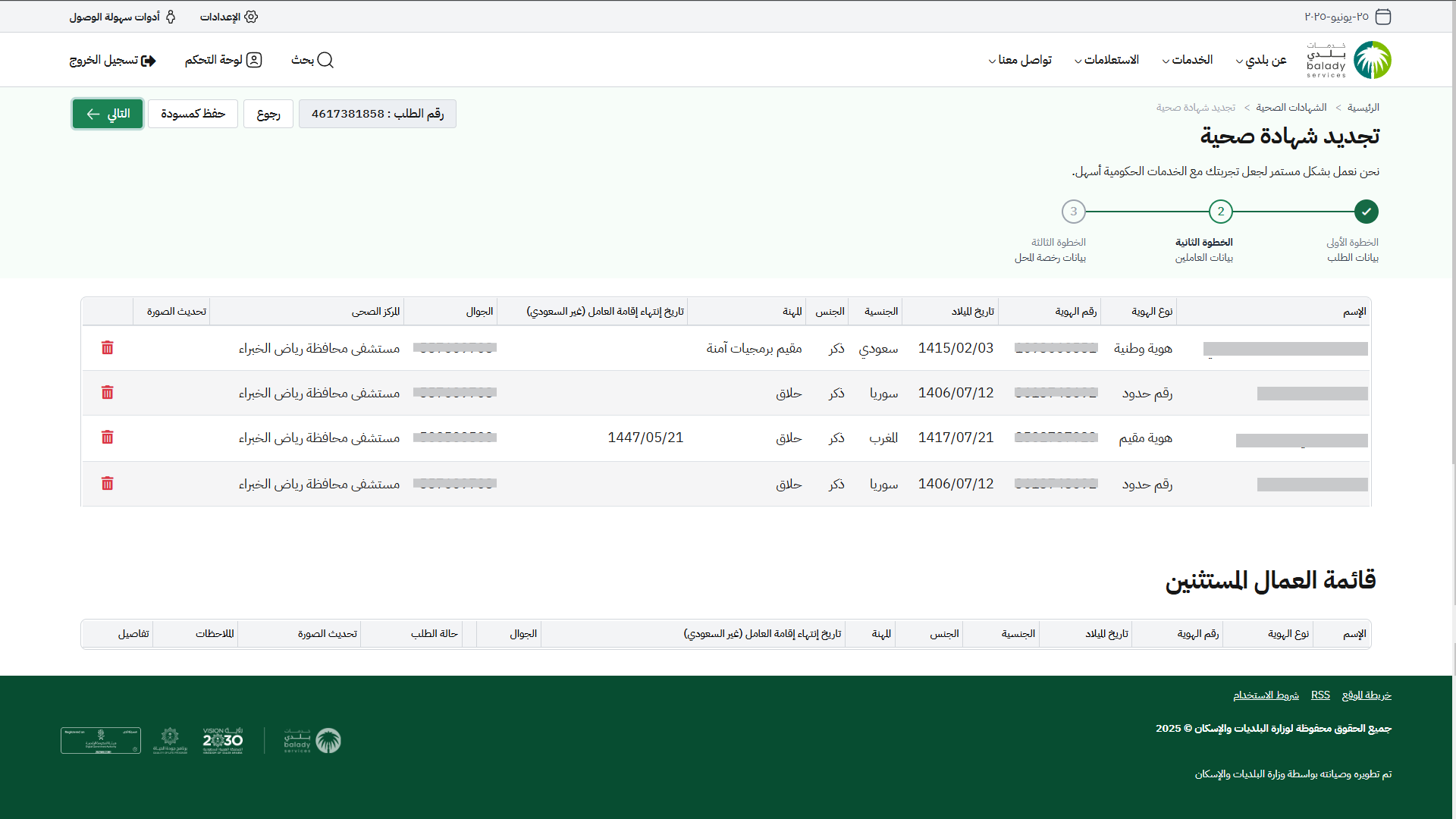Click the رجوع back button
The width and height of the screenshot is (1456, 819).
pyautogui.click(x=268, y=114)
